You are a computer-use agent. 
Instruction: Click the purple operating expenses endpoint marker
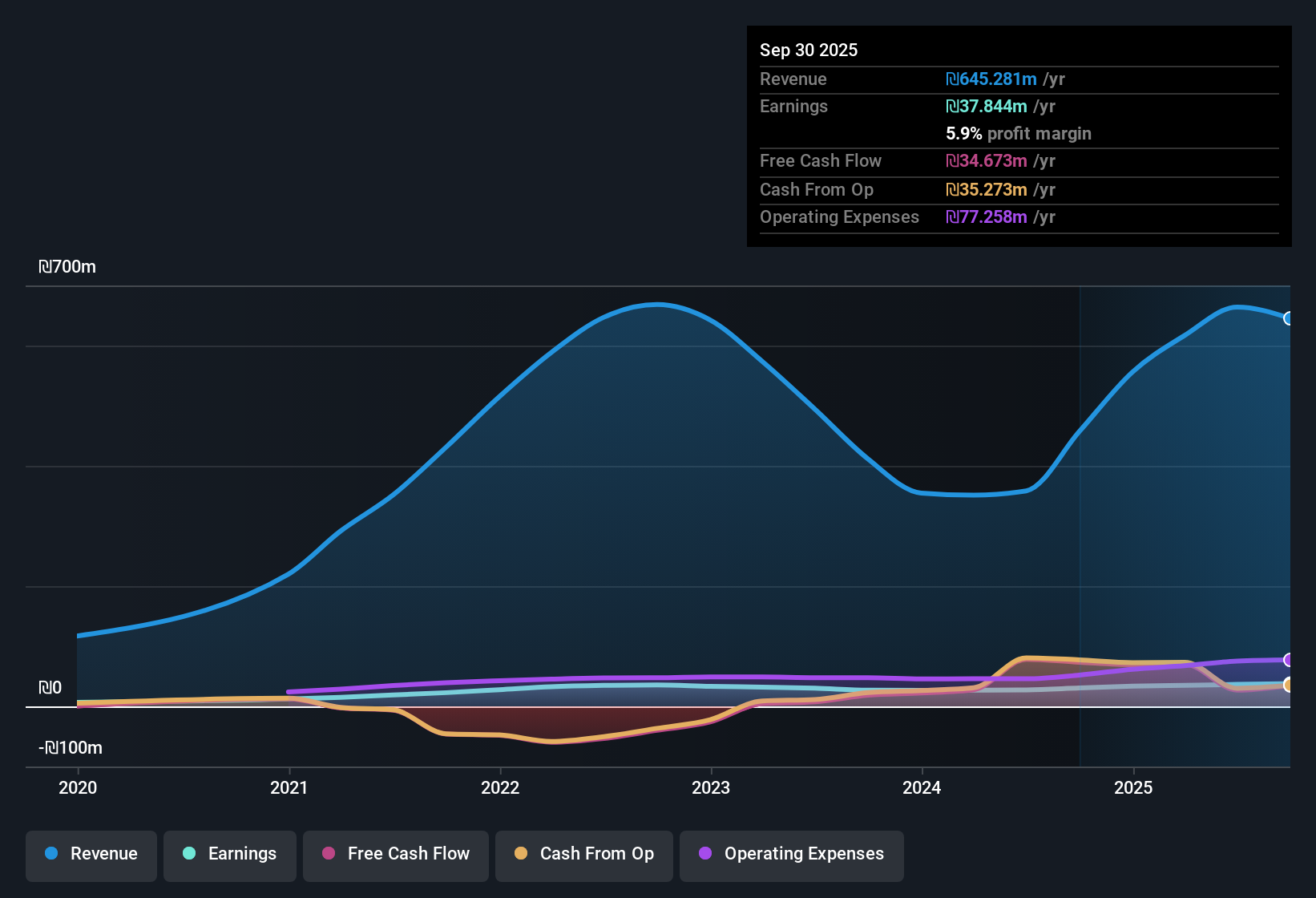pos(1289,660)
